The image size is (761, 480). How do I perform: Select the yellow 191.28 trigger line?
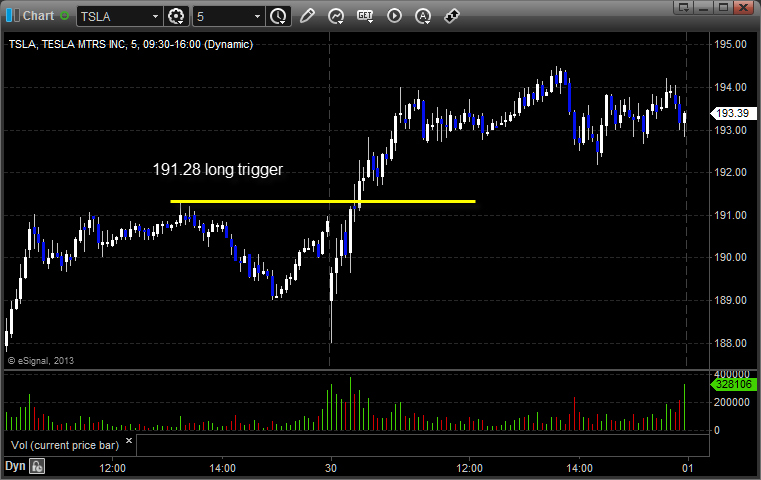(323, 201)
